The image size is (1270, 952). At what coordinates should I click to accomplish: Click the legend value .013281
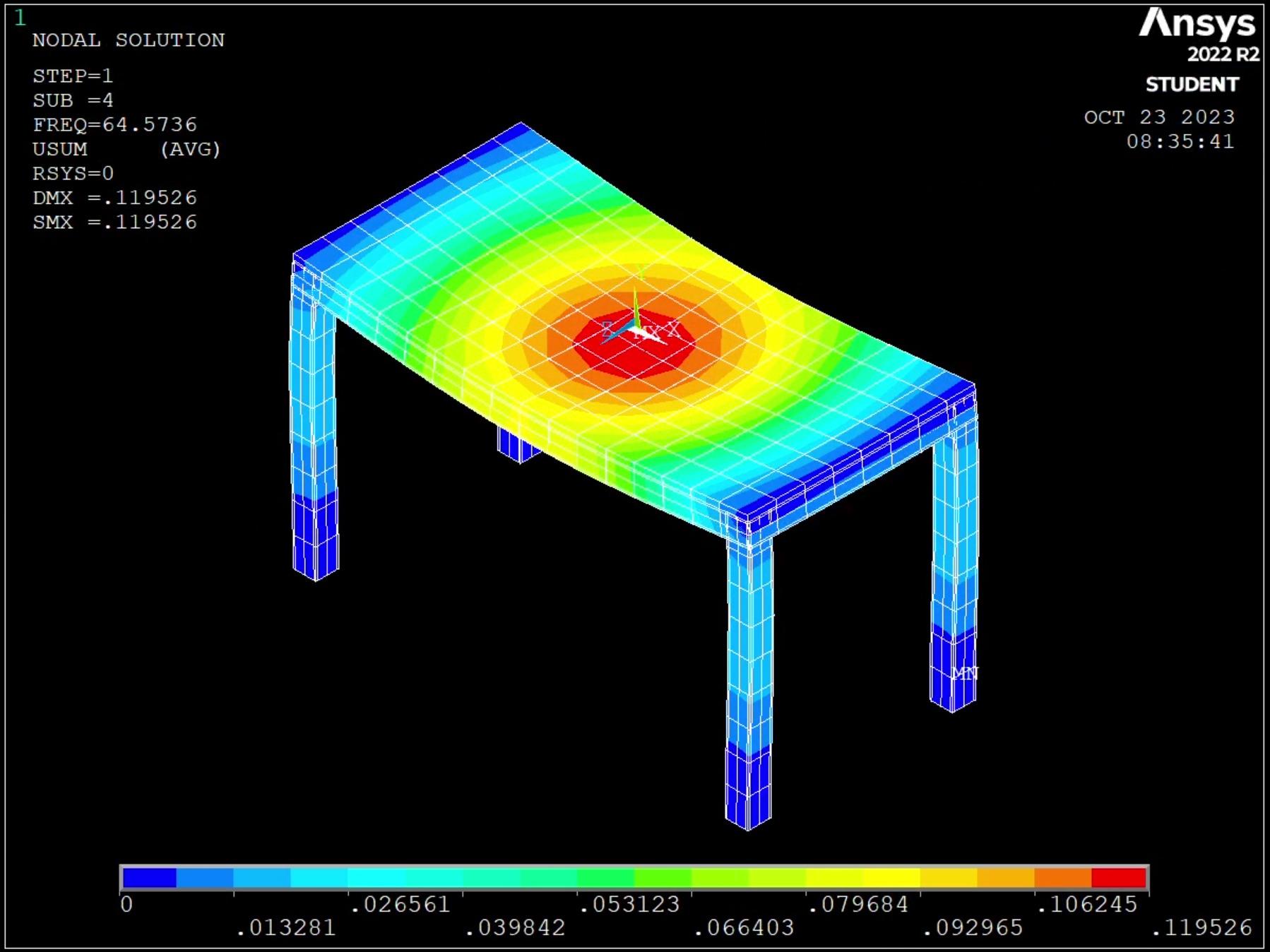point(286,928)
